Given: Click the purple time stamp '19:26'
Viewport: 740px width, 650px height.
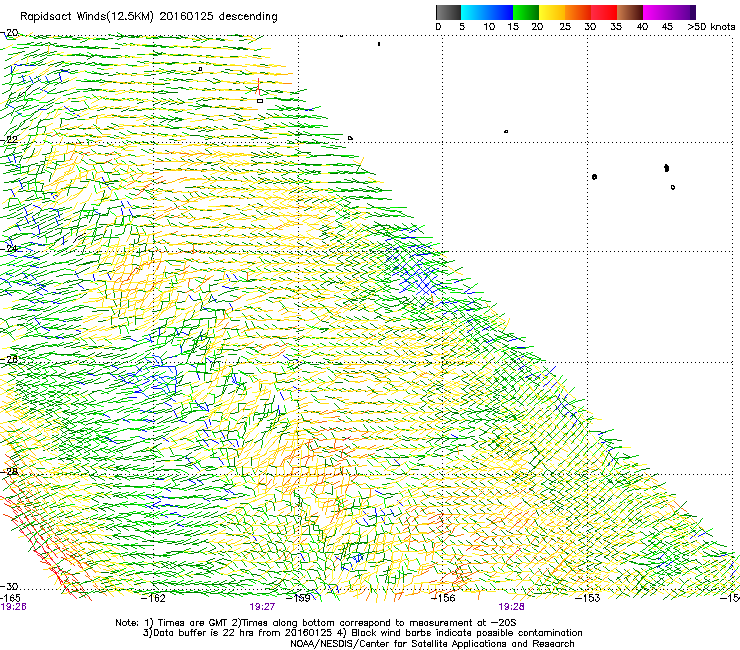Looking at the screenshot, I should click(13, 607).
